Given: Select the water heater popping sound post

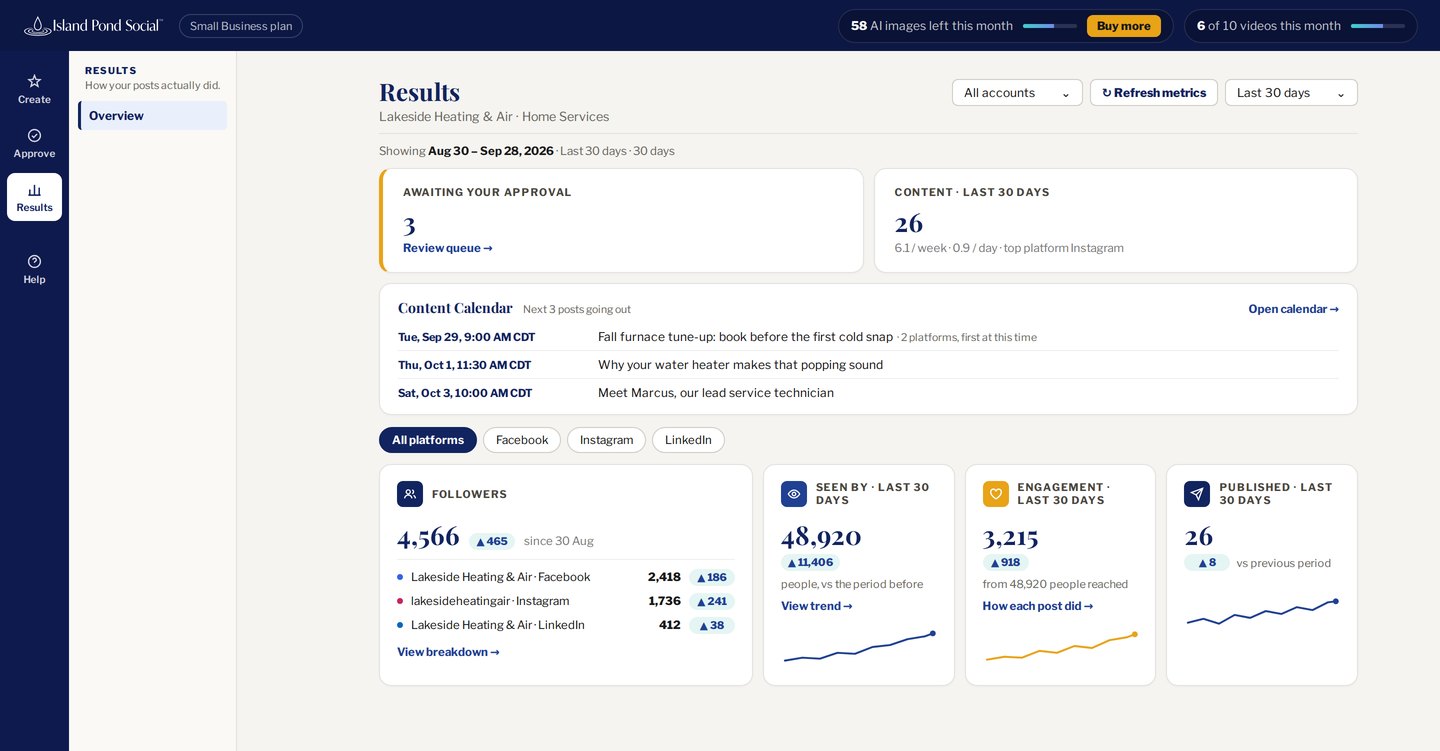Looking at the screenshot, I should [x=868, y=365].
